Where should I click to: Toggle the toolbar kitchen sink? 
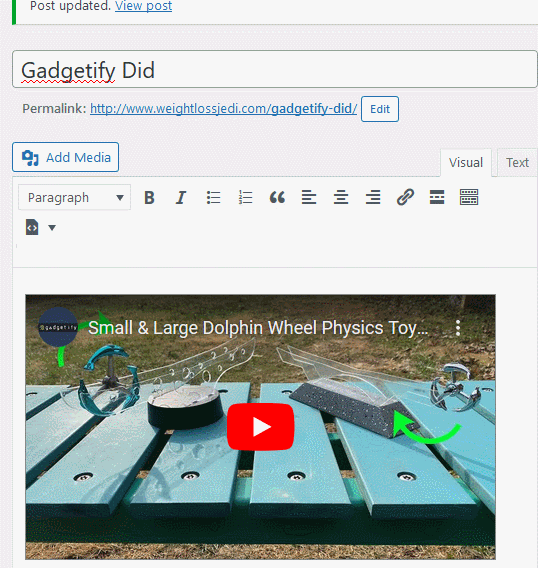[469, 197]
